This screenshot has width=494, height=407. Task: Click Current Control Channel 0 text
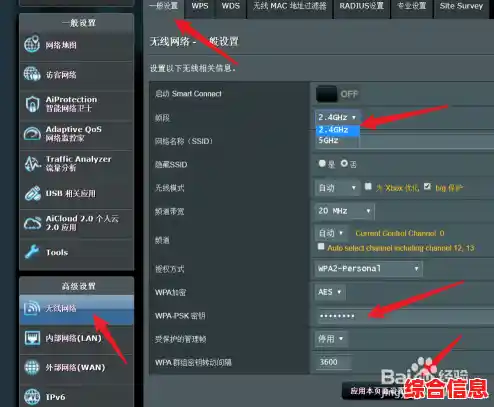pos(400,233)
